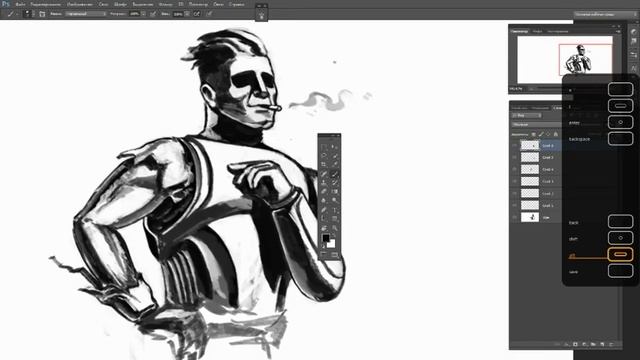Screen dimensions: 640x360
Task: Toggle lock transparent pixels
Action: pyautogui.click(x=533, y=134)
